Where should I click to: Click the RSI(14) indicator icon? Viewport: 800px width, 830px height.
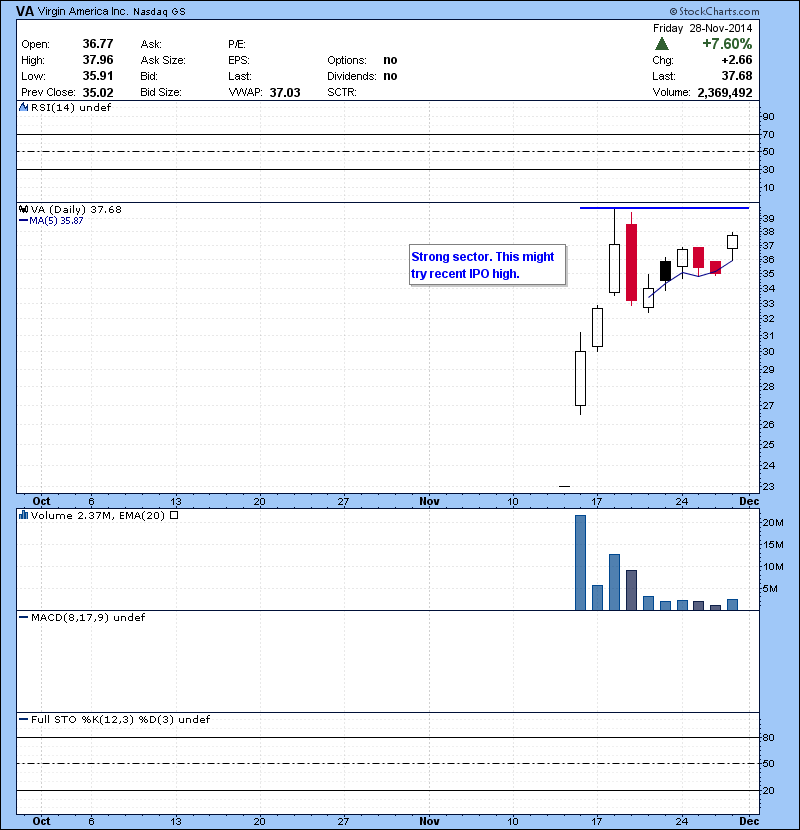[x=23, y=107]
